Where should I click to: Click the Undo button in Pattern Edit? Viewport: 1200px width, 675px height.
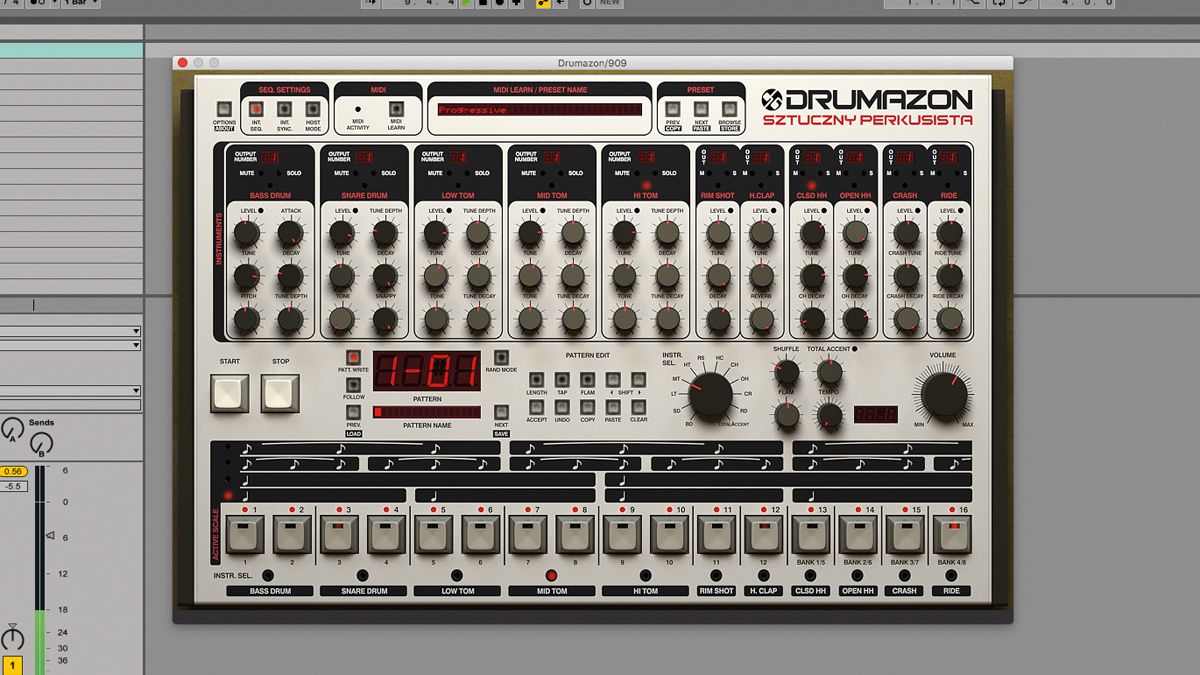[x=562, y=409]
